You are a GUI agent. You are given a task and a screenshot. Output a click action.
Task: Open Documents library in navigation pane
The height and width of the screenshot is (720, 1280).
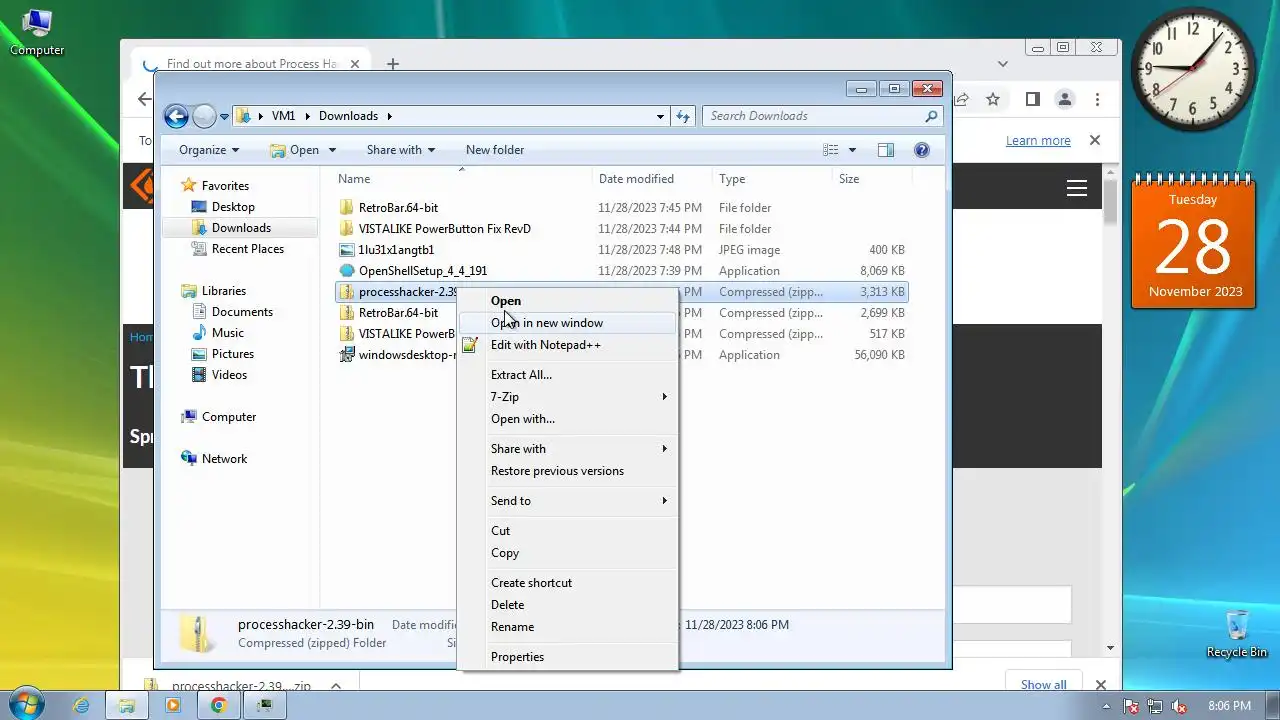point(242,312)
